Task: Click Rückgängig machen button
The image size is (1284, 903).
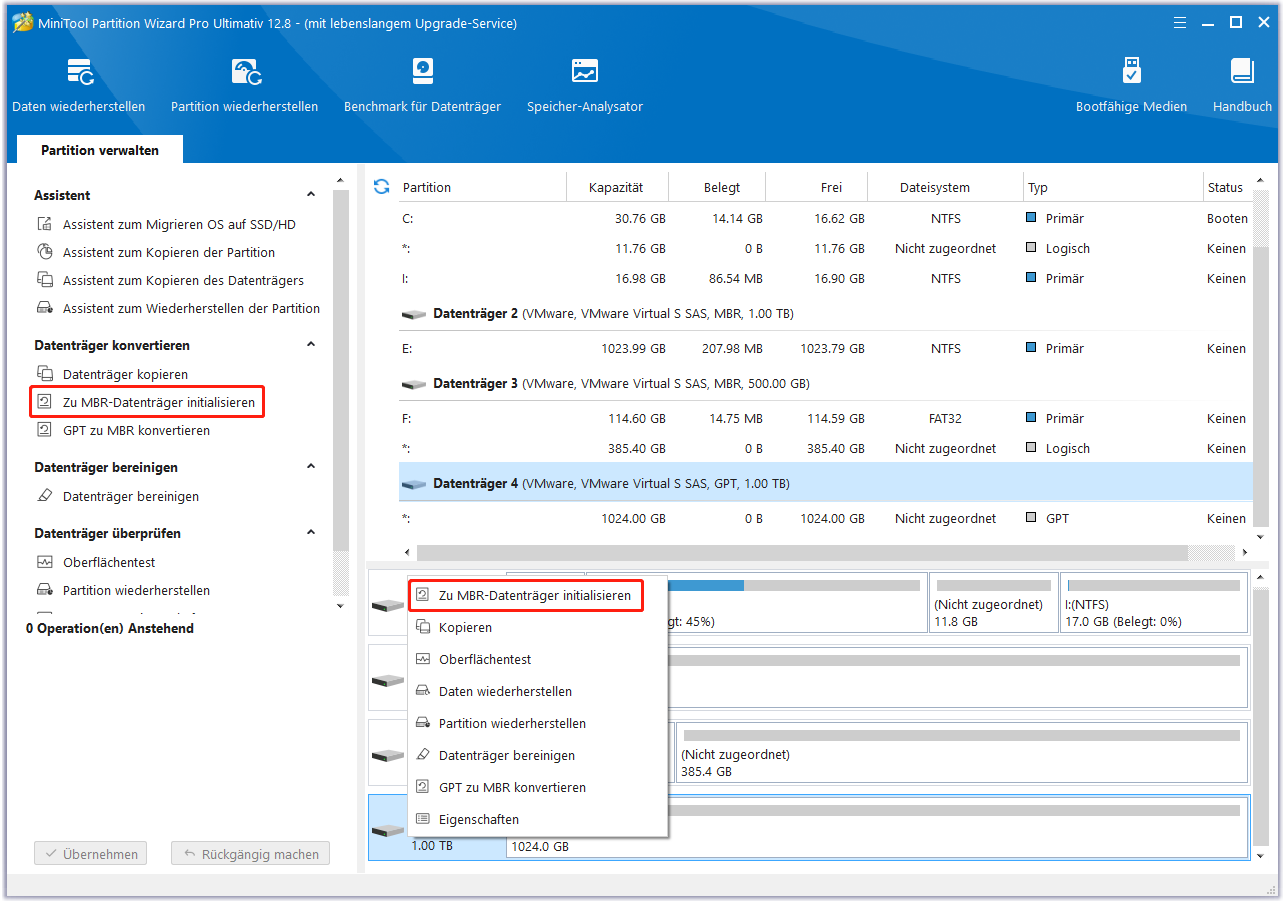Action: [x=250, y=855]
